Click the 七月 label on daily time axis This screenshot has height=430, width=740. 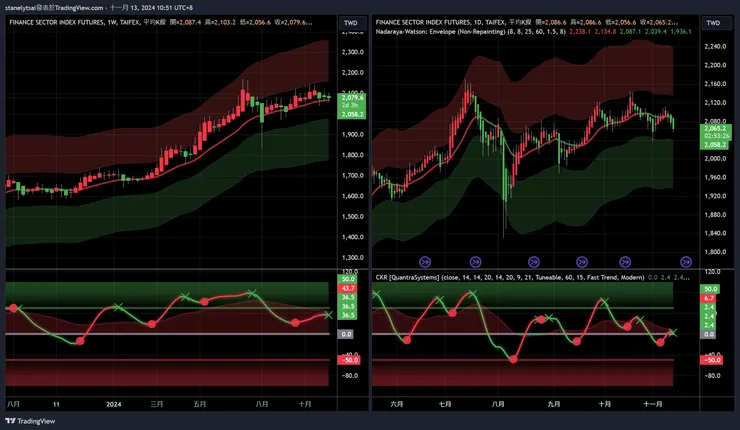click(445, 404)
